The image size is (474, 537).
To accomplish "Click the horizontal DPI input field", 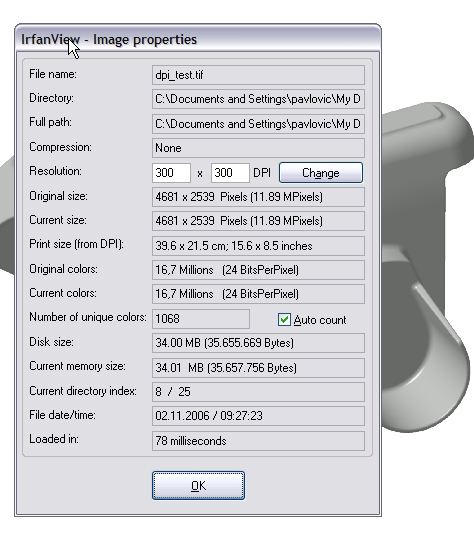I will (171, 173).
